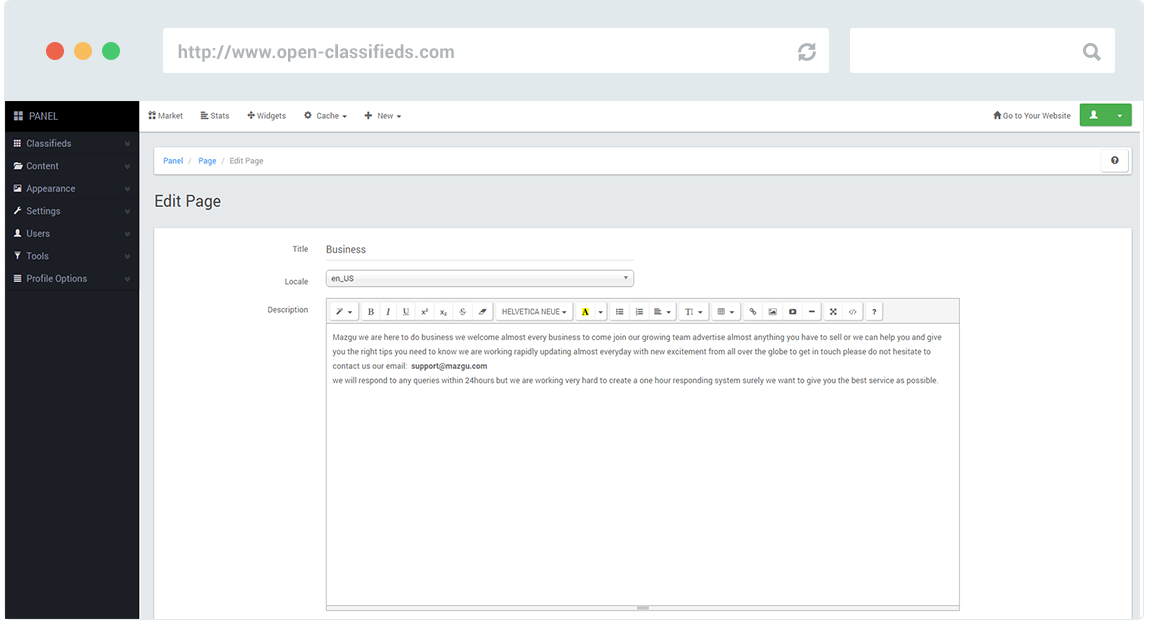Click the support@mazgu.com email text
This screenshot has height=620, width=1150.
coord(449,366)
